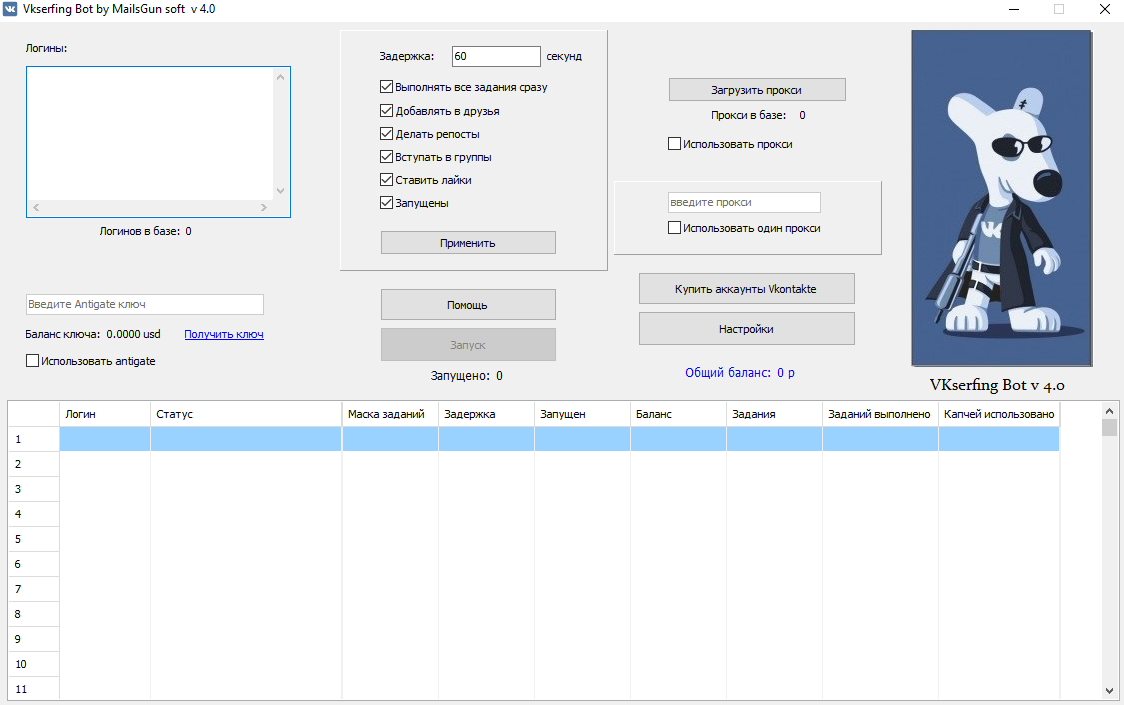Click "Общий баланс: 0 р" text
This screenshot has width=1124, height=705.
coord(740,372)
